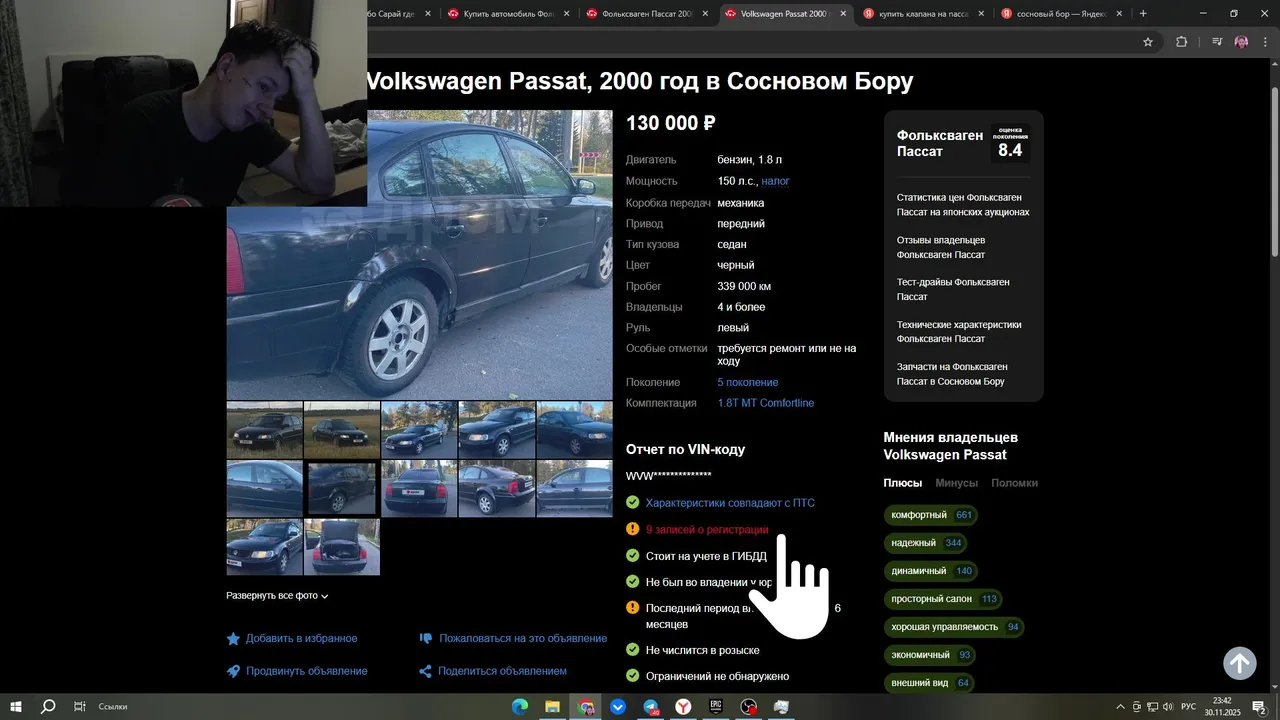
Task: Select the Минусы opinions tab
Action: click(956, 483)
